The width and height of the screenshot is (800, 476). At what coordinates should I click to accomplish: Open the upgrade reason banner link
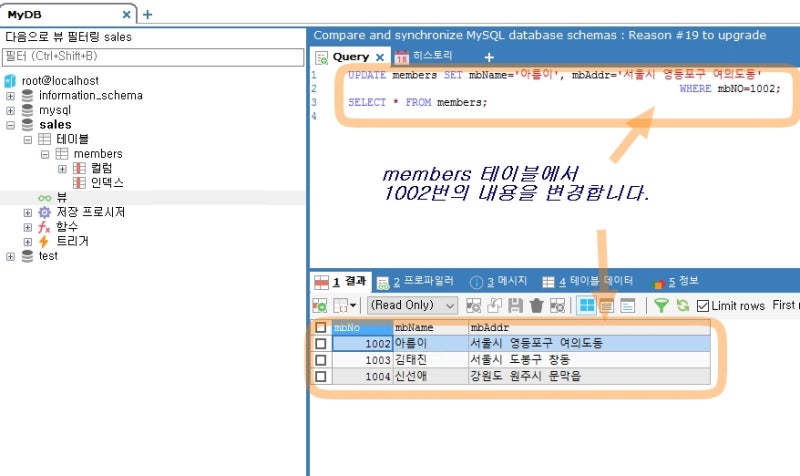[540, 35]
